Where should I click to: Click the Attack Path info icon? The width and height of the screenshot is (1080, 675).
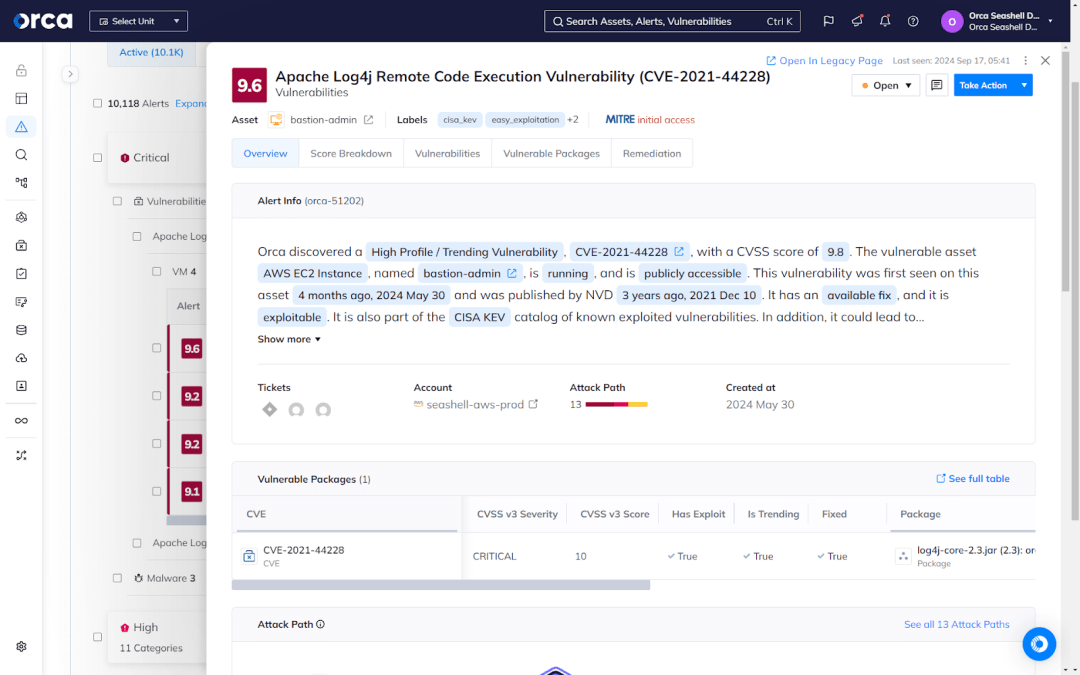click(x=320, y=624)
